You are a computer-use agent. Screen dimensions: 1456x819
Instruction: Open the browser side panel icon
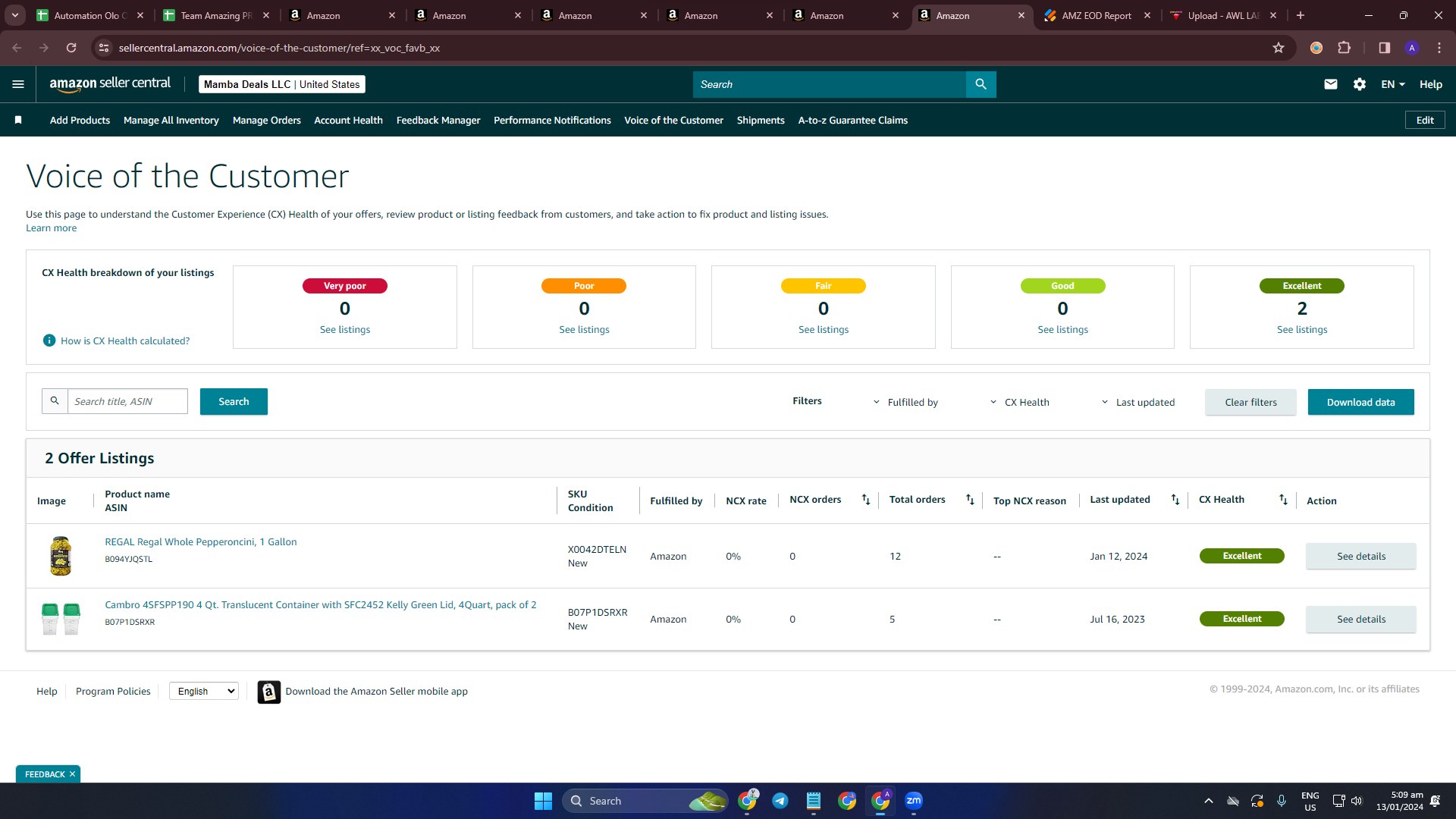point(1385,48)
